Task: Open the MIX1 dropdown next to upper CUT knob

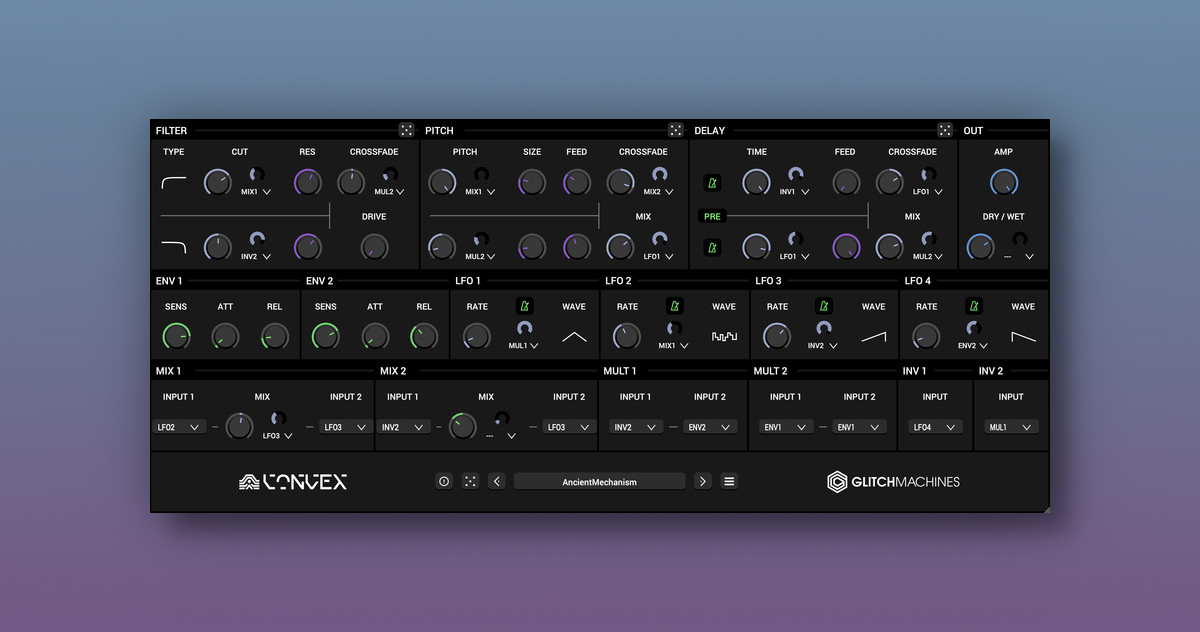Action: (257, 192)
